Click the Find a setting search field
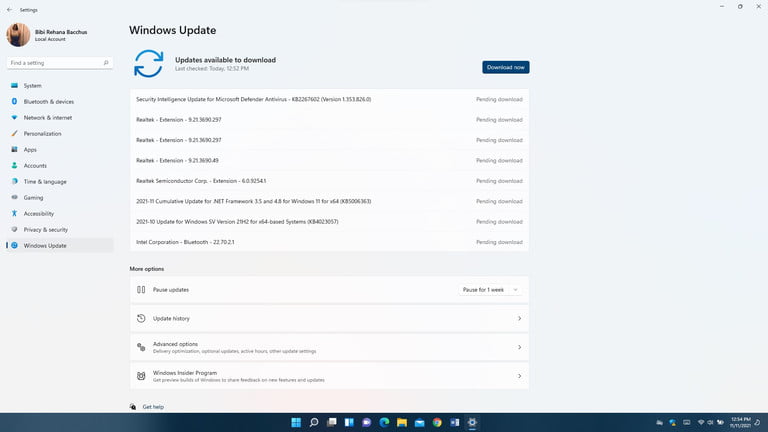Screen dimensions: 768x432 (60, 63)
